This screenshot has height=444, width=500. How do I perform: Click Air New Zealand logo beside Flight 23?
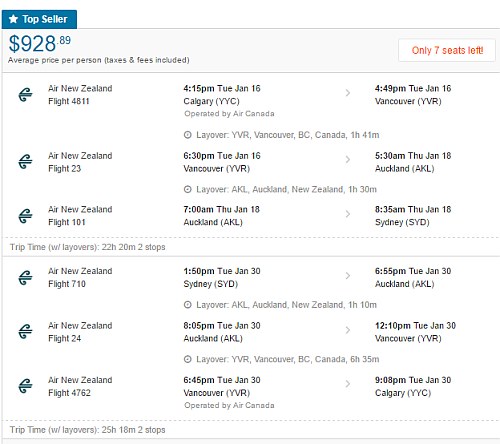tap(25, 162)
